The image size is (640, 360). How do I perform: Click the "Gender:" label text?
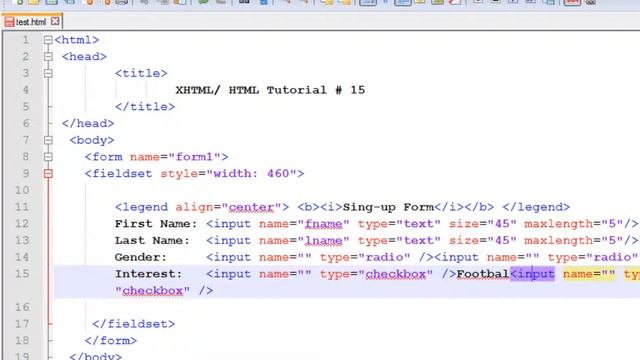pyautogui.click(x=141, y=257)
